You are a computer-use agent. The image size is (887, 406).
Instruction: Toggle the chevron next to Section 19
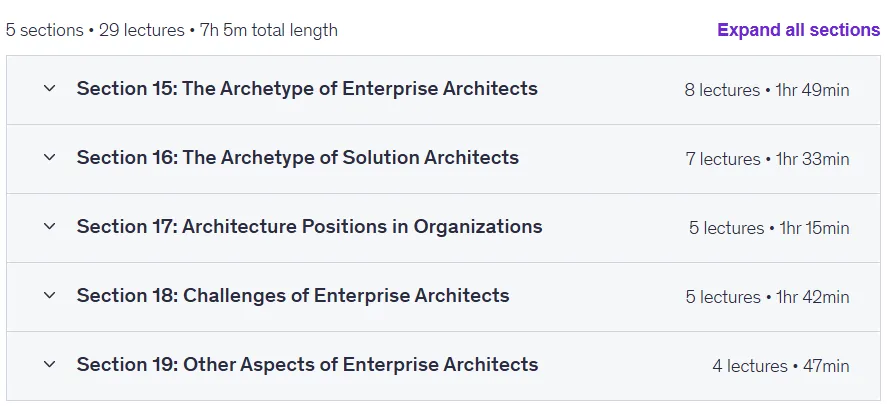pos(50,364)
